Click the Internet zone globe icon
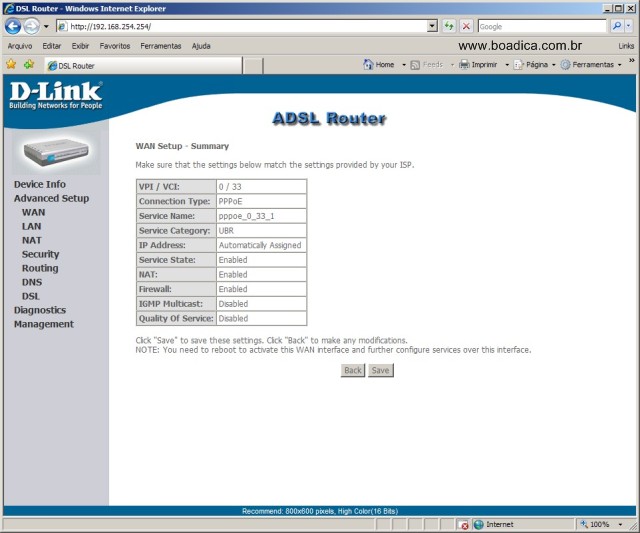 click(479, 525)
